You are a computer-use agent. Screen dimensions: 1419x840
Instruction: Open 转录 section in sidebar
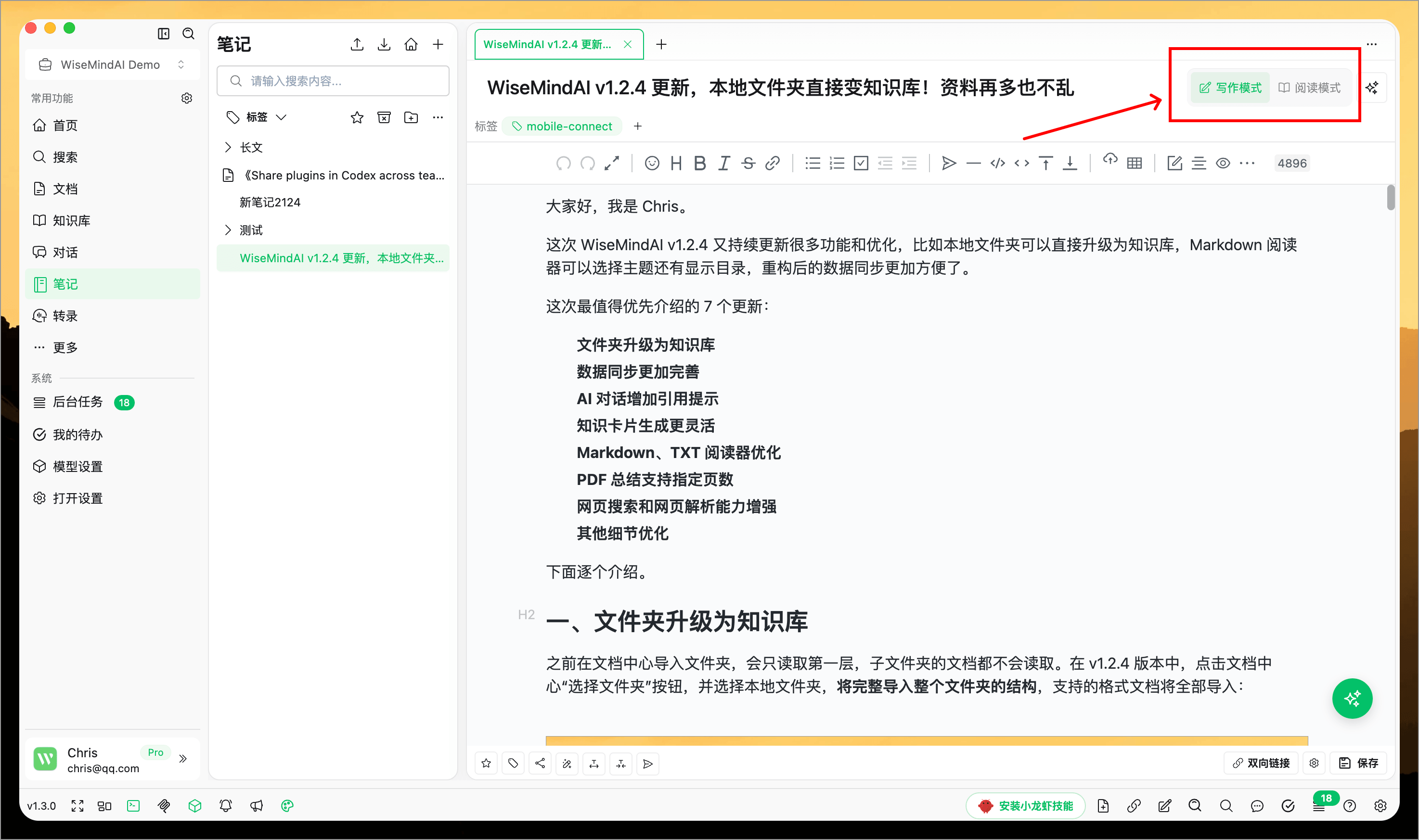coord(113,315)
